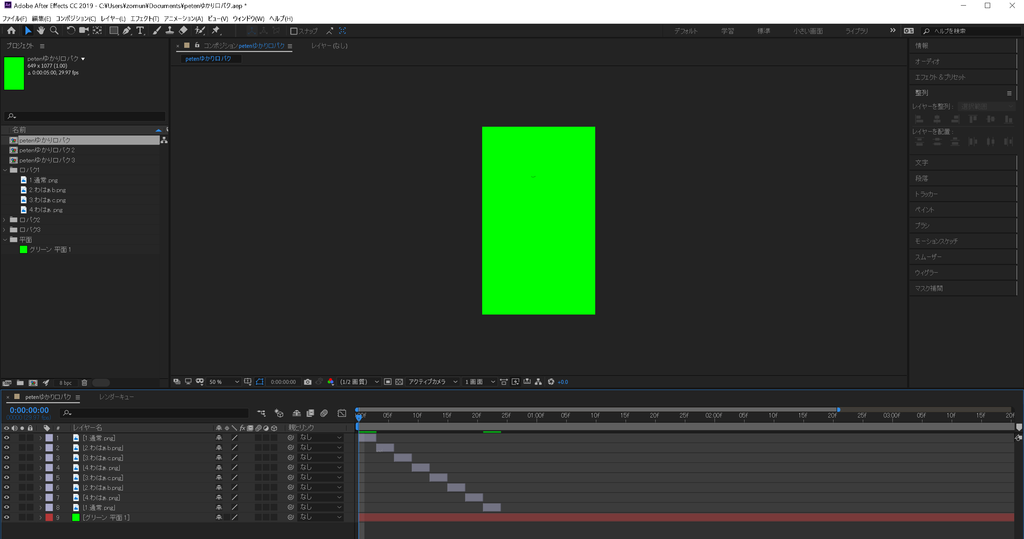Click the trash delete icon in Project panel
Viewport: 1024px width, 539px height.
pos(84,383)
